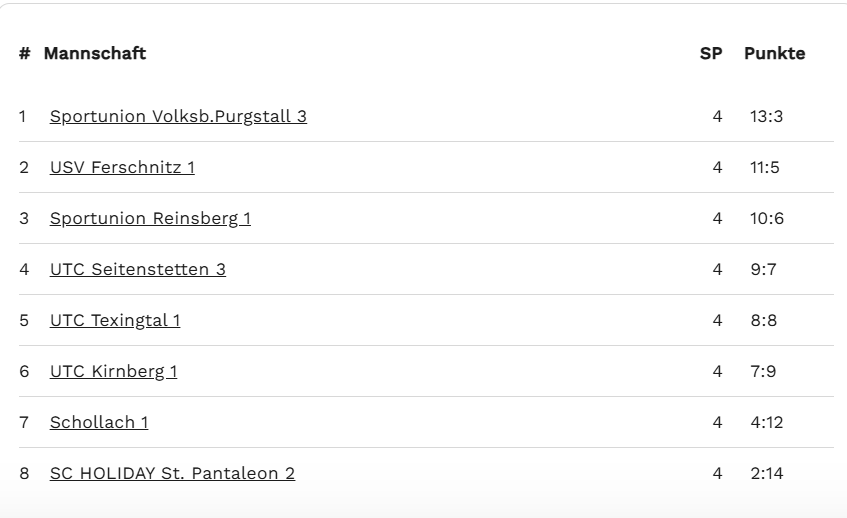Select Sportunion Reinsberg 1 link
This screenshot has height=518, width=847.
(x=150, y=218)
